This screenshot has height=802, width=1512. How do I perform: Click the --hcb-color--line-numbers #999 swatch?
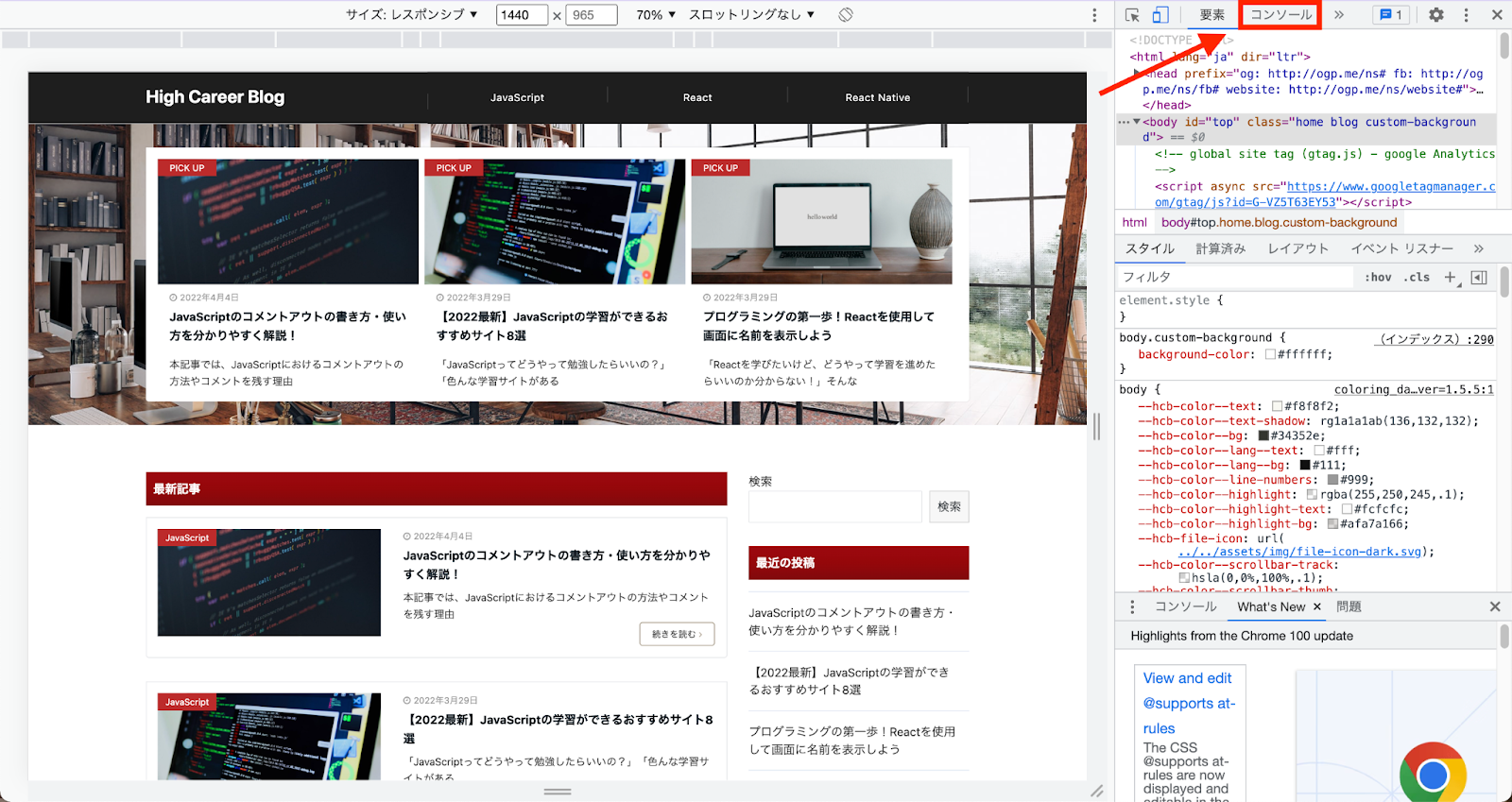click(x=1332, y=480)
